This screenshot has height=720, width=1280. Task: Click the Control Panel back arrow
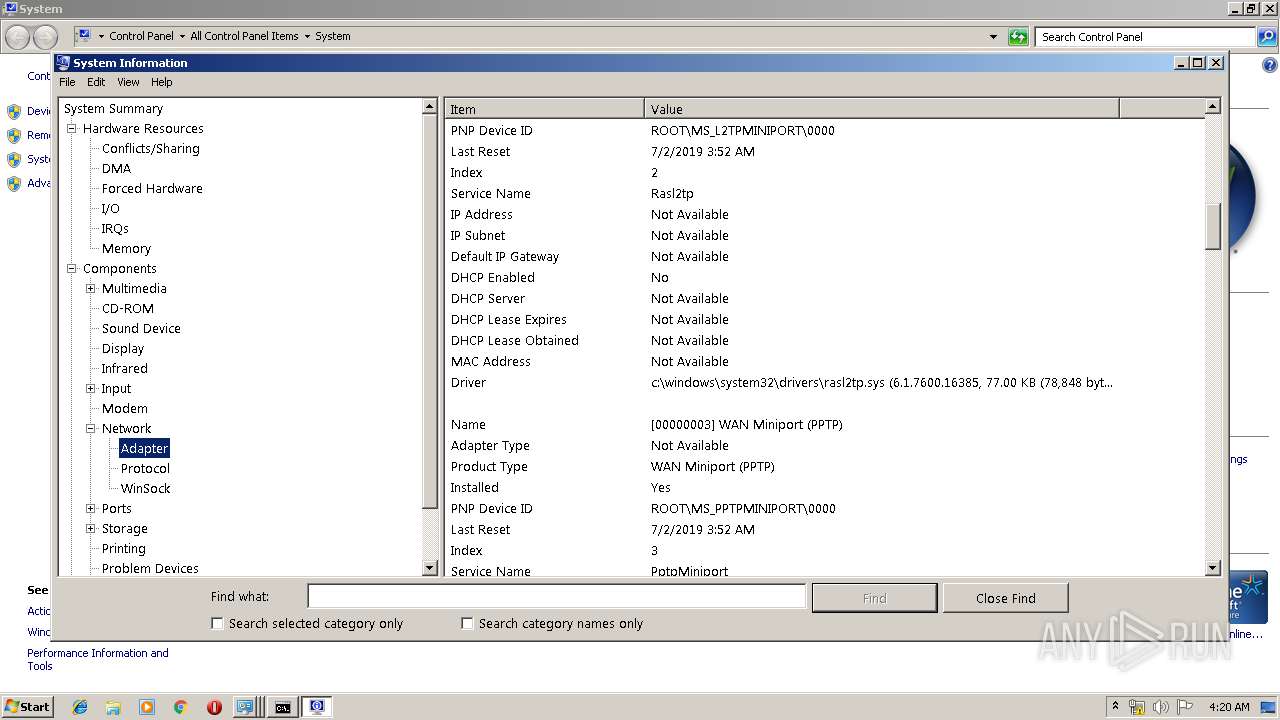(18, 37)
